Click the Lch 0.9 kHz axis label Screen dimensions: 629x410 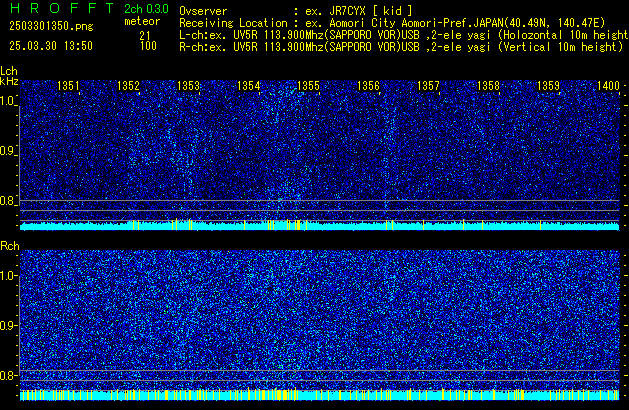pyautogui.click(x=8, y=151)
